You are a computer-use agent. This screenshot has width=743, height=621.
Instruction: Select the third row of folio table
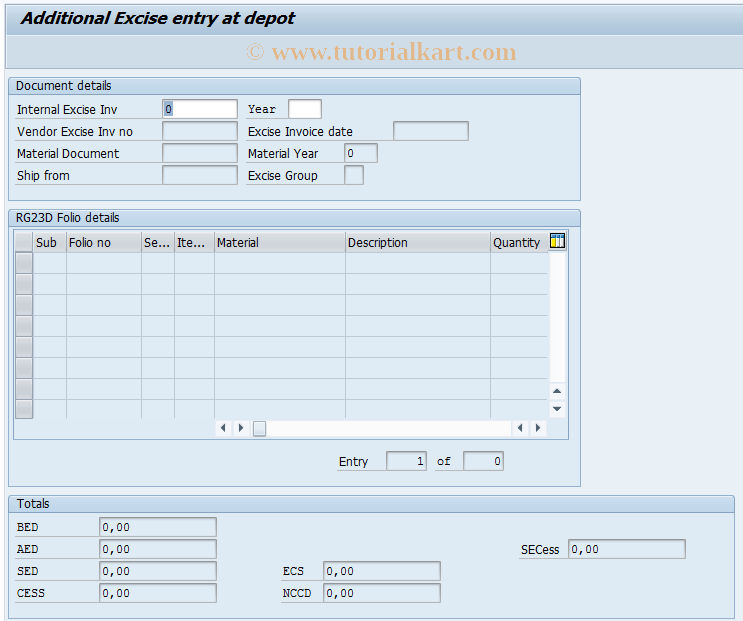click(x=24, y=305)
